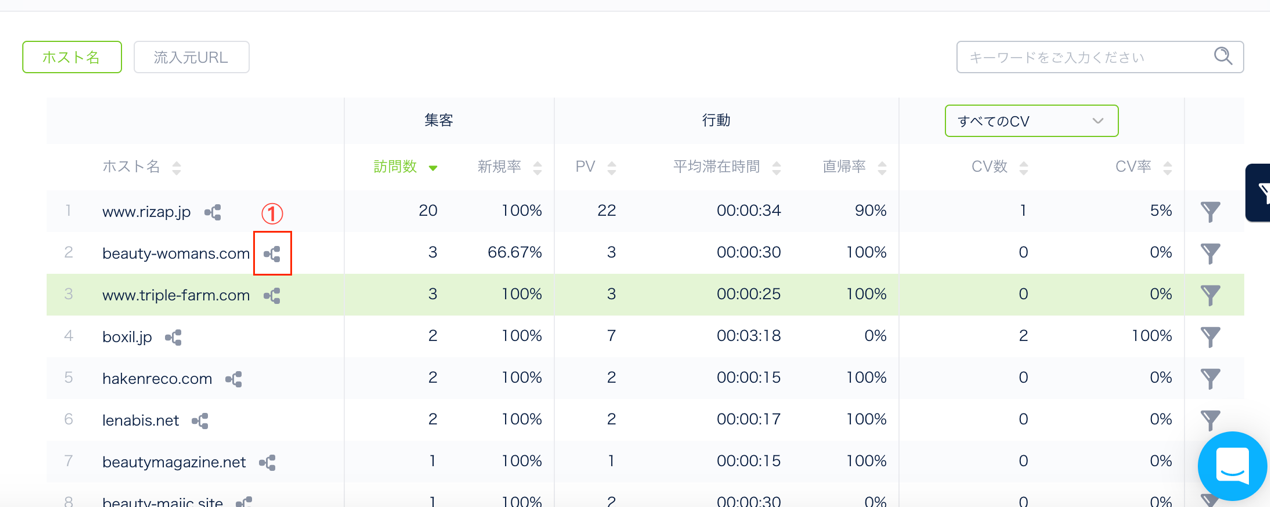Screen dimensions: 1270x507
Task: Click the flow icon next to beauty-womans.com
Action: pos(272,254)
